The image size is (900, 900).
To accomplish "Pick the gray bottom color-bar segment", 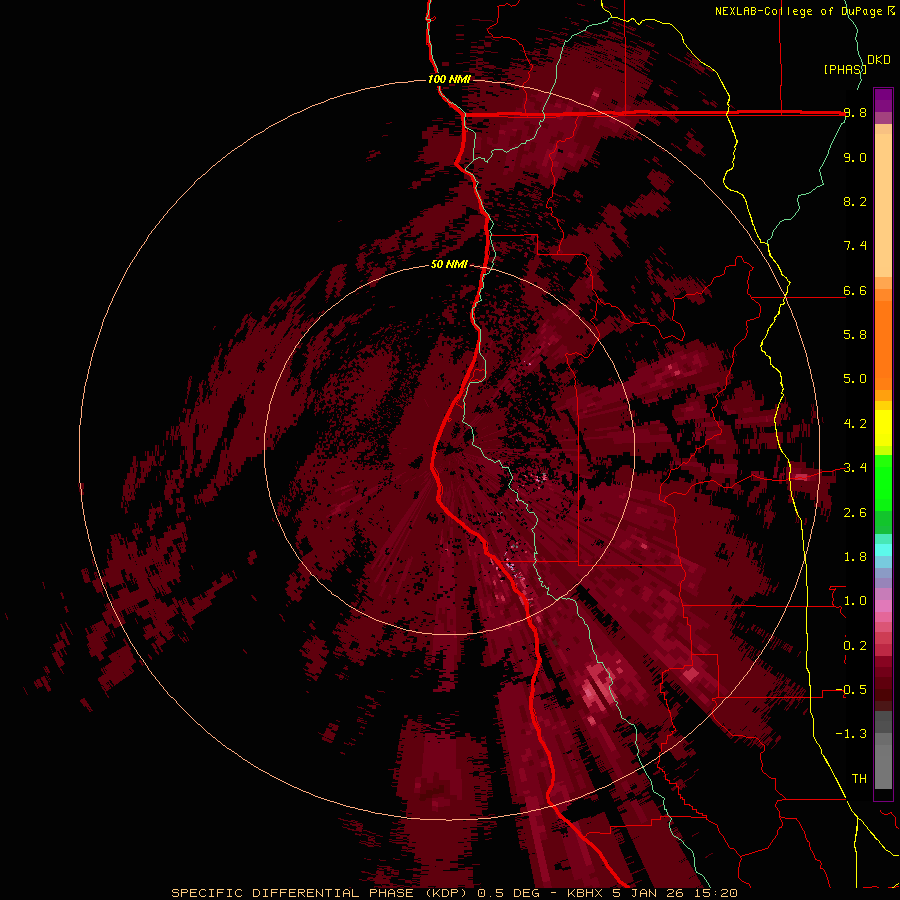I will (x=883, y=766).
